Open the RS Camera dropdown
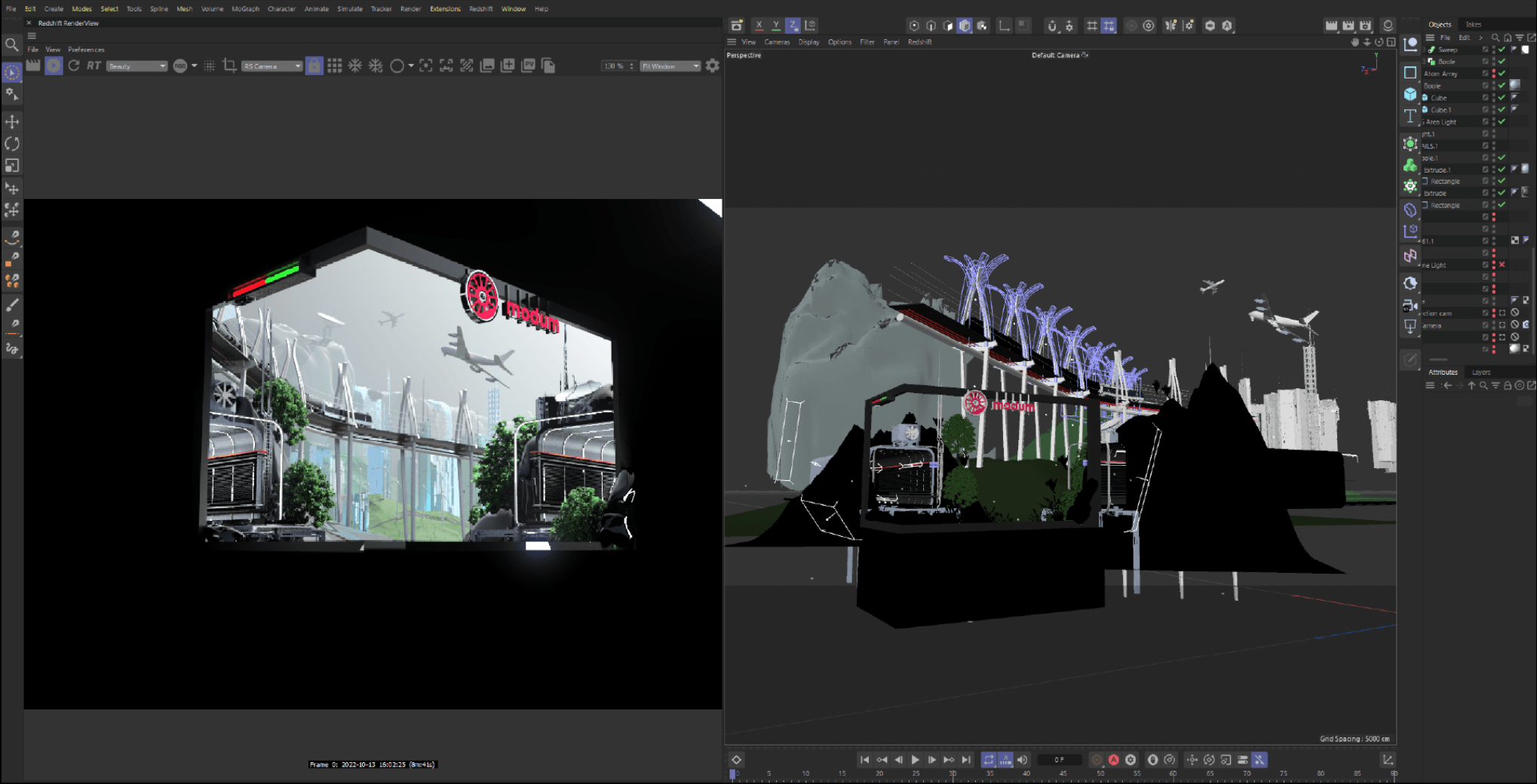Screen dimensions: 1537x784 (x=272, y=66)
